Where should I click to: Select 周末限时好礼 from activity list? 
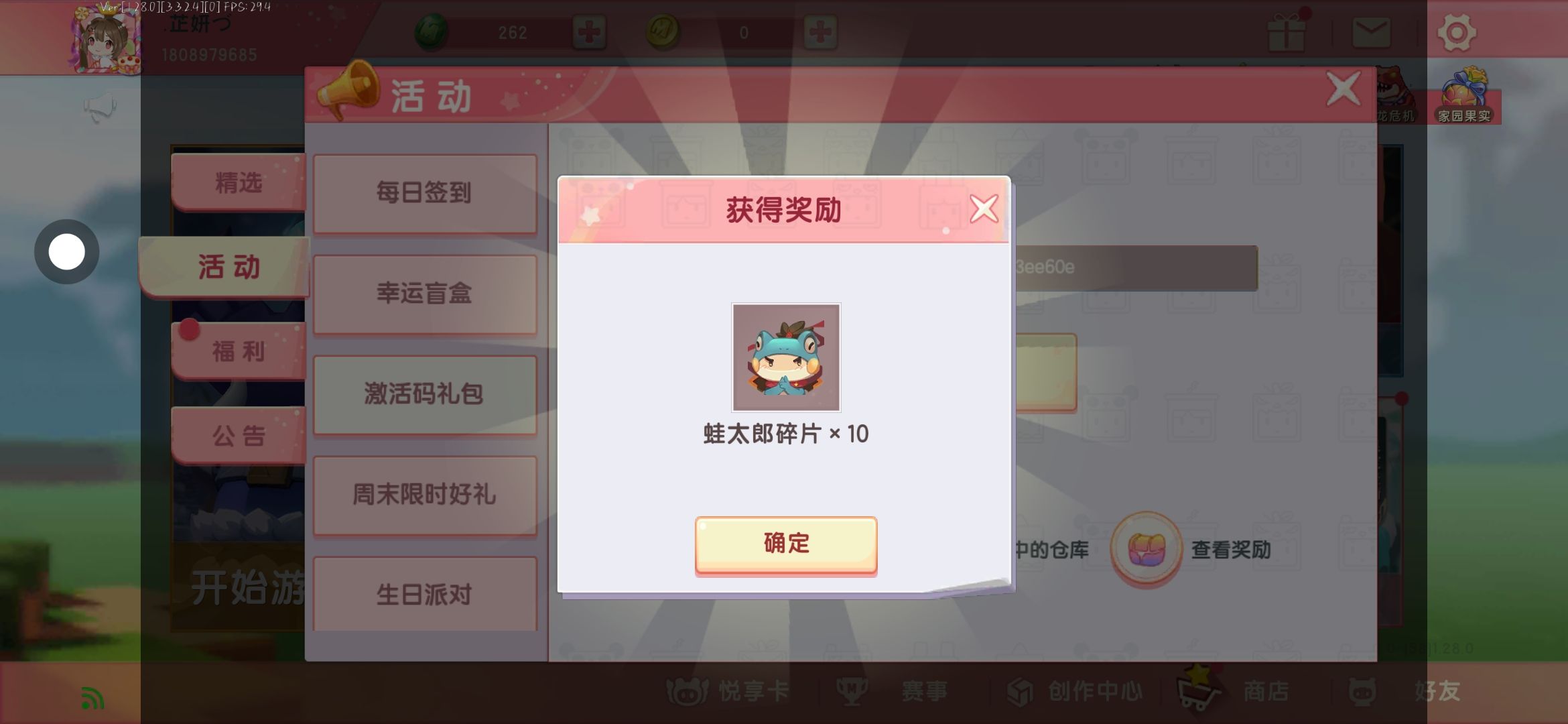tap(425, 495)
